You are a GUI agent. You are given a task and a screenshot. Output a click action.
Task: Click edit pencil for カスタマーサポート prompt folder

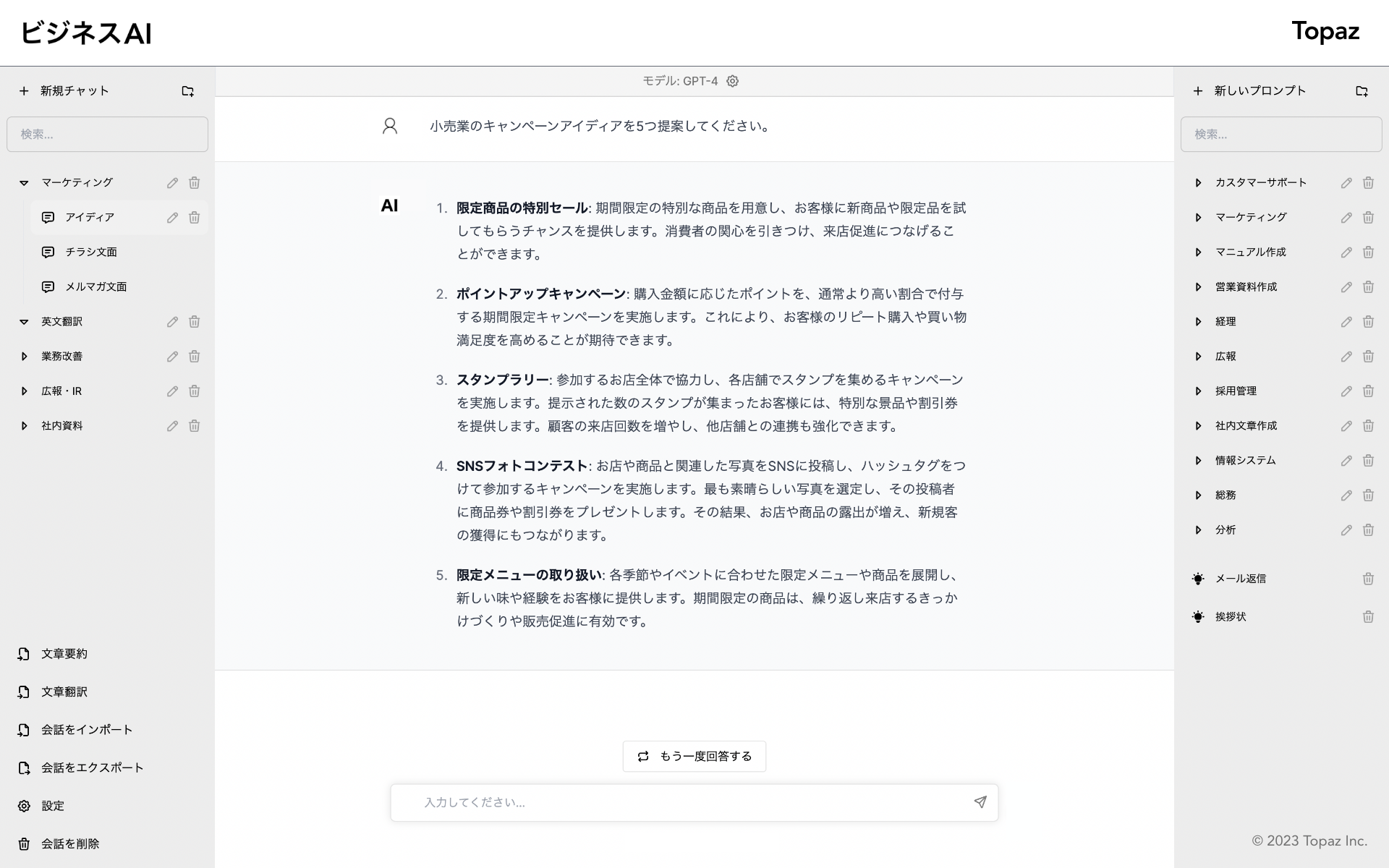(x=1346, y=183)
